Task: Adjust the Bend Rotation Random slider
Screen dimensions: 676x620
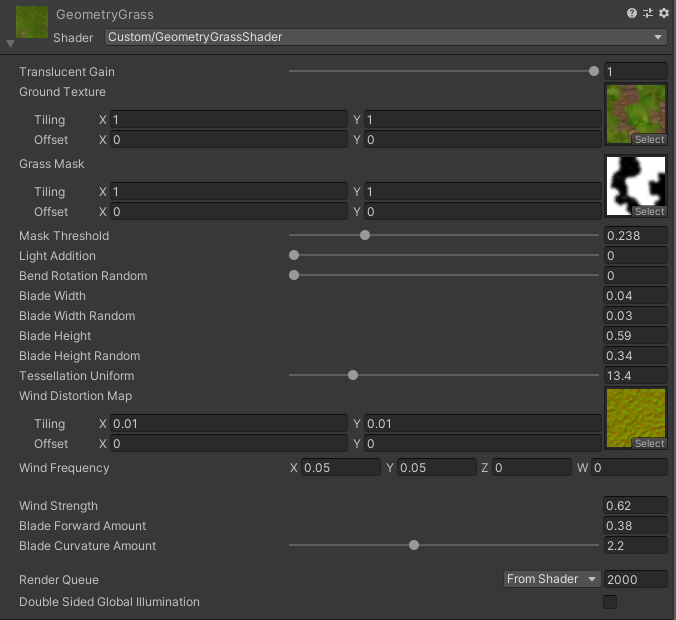Action: [444, 275]
